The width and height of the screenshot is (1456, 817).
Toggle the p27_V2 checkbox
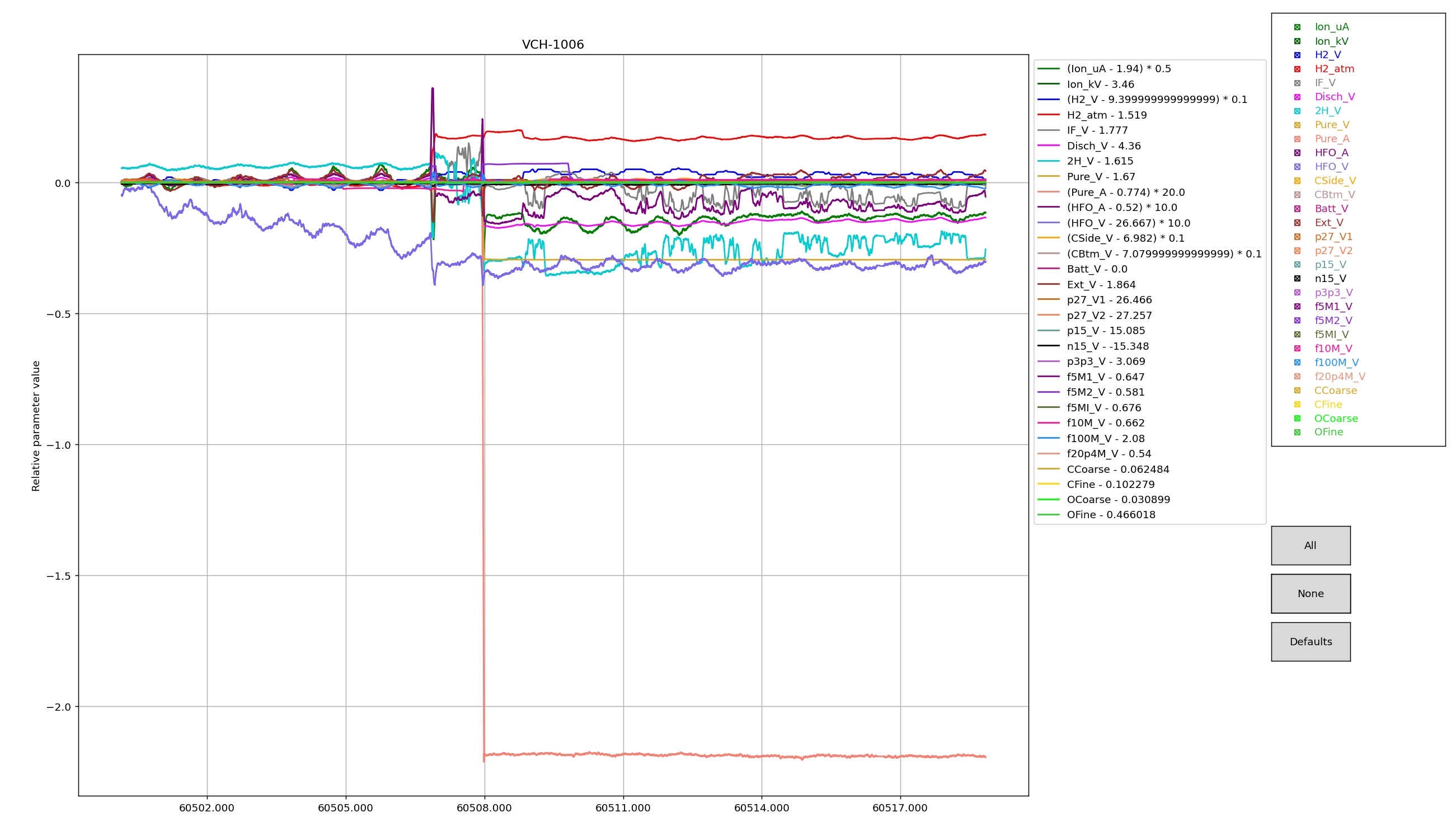[1297, 251]
